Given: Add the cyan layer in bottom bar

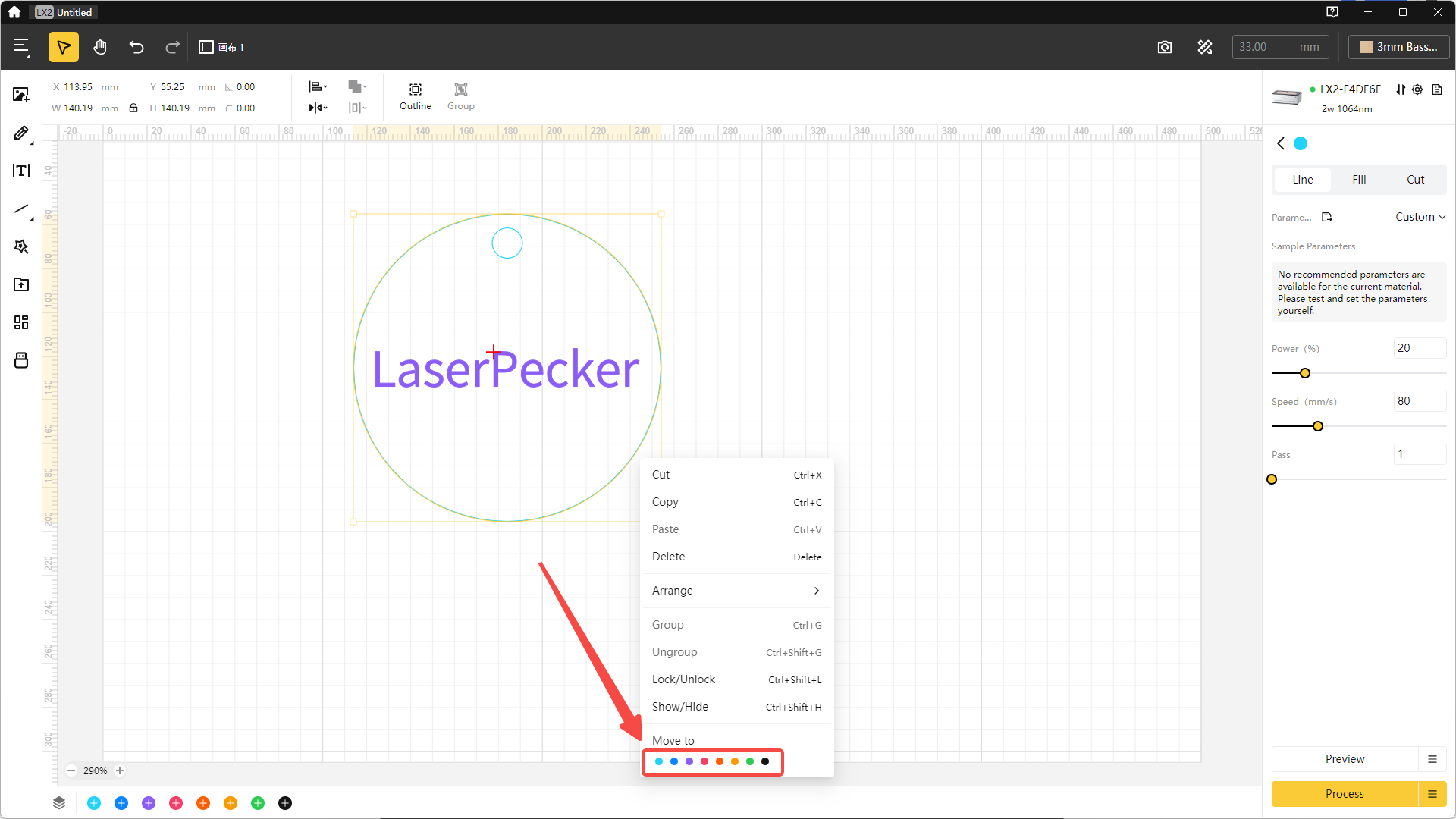Looking at the screenshot, I should pyautogui.click(x=94, y=803).
